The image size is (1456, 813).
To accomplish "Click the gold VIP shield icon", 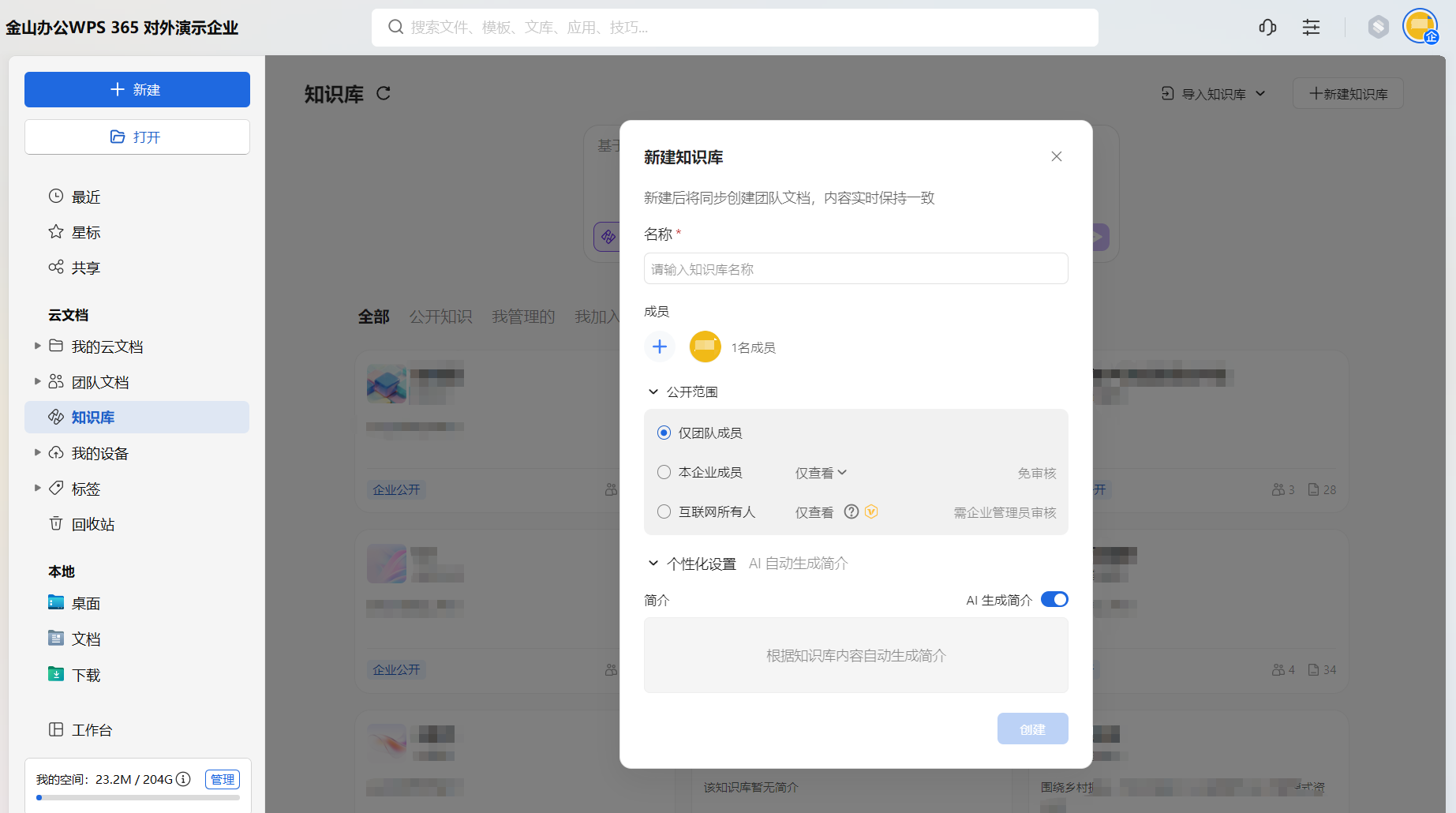I will coord(871,511).
